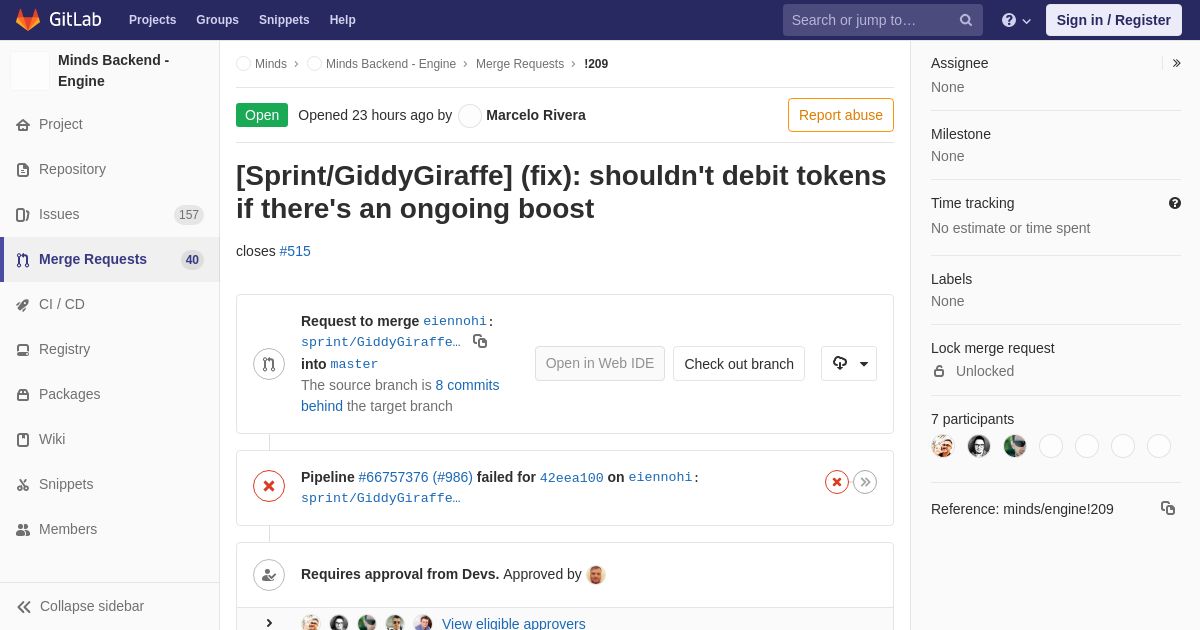Click Sign in / Register button
Image resolution: width=1200 pixels, height=630 pixels.
(x=1113, y=20)
